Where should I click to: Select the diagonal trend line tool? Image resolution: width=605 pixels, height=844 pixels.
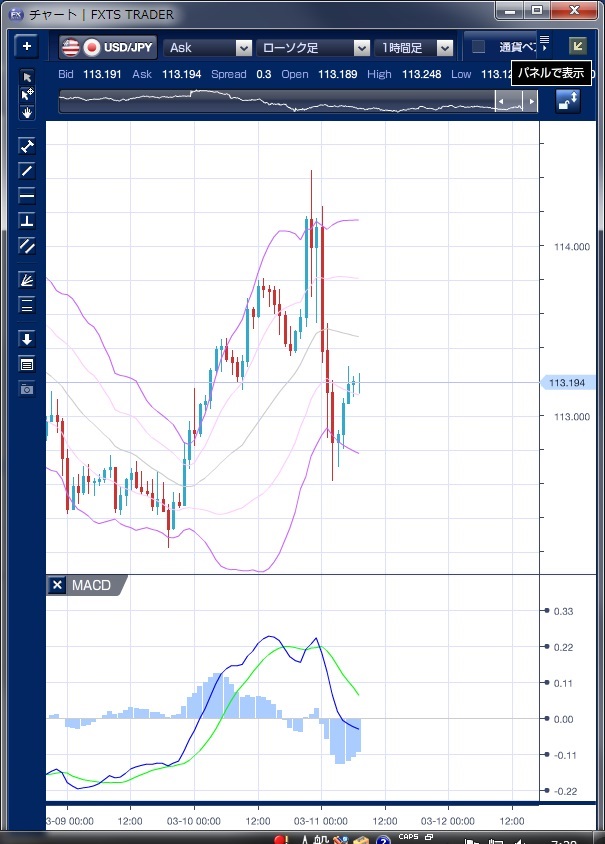[27, 170]
